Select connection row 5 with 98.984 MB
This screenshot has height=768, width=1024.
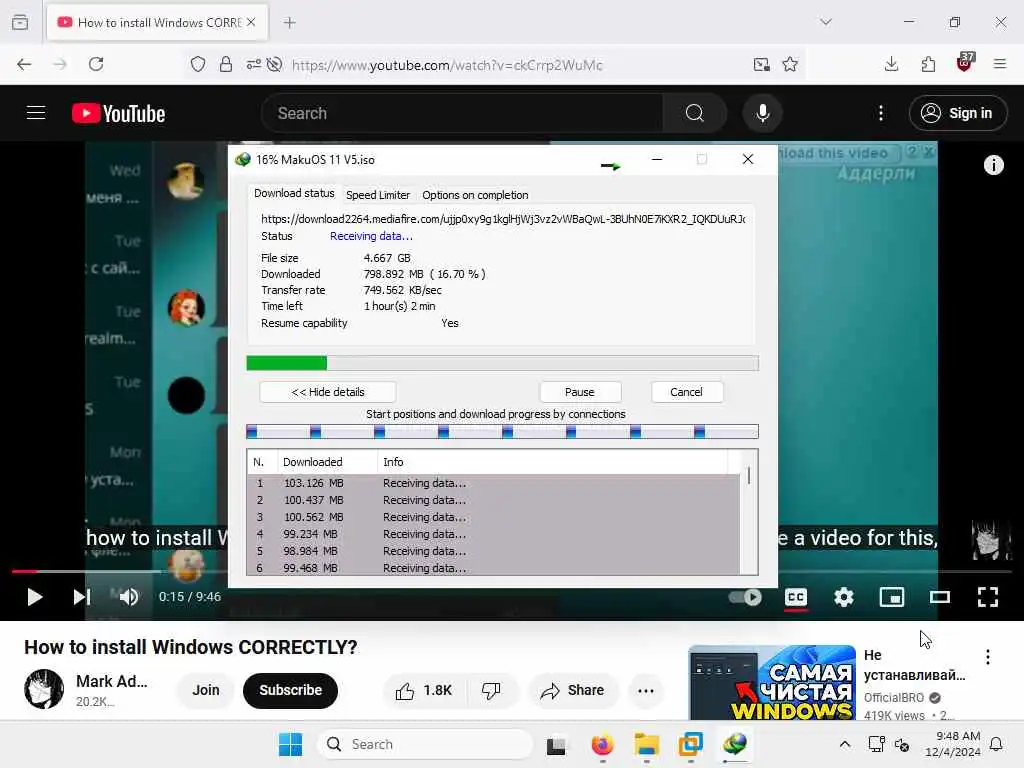(x=494, y=551)
